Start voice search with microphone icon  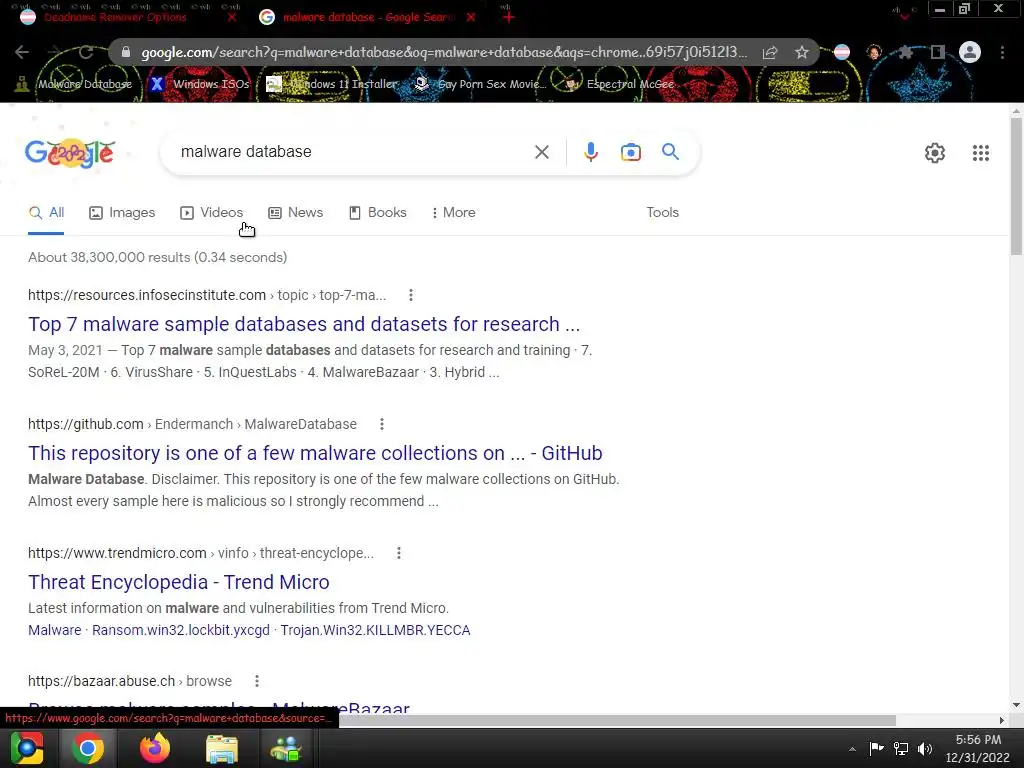click(x=590, y=152)
